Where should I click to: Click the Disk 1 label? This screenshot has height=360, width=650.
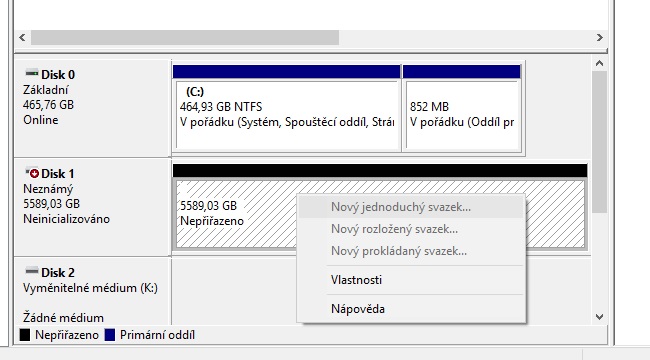(58, 174)
